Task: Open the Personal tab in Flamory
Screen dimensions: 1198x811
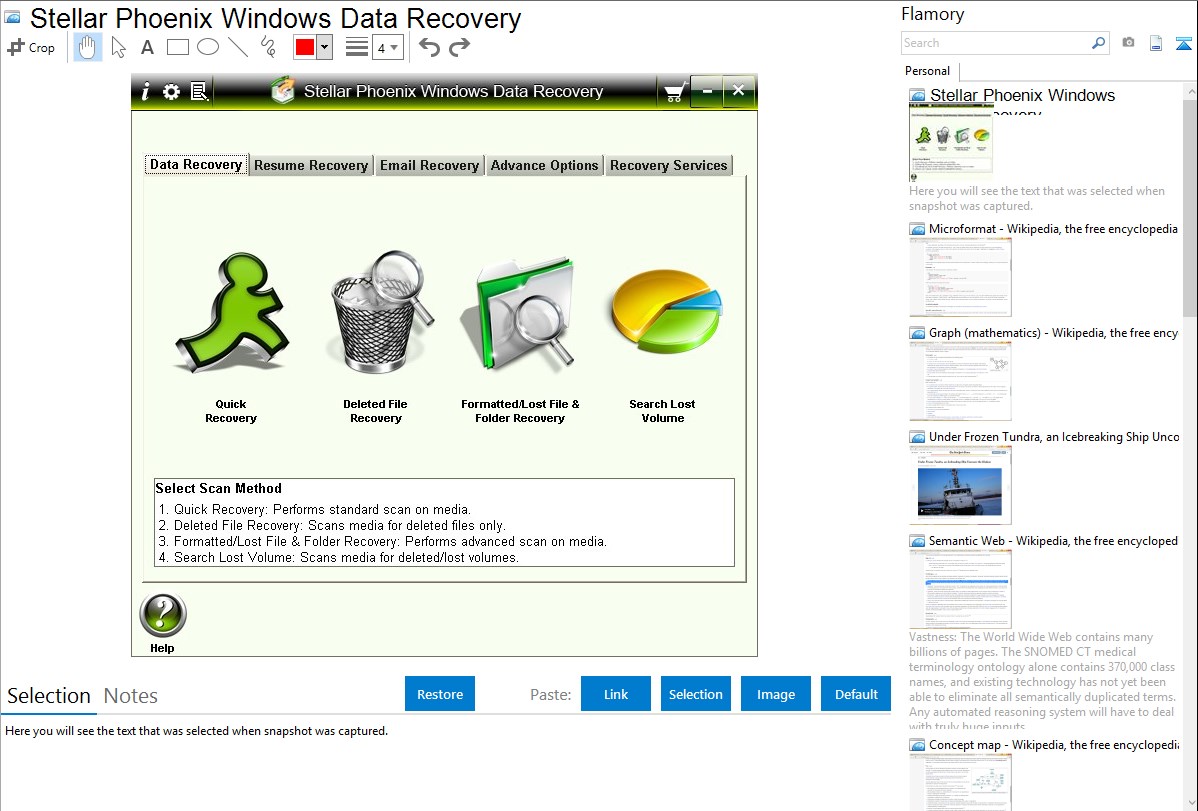Action: tap(928, 71)
